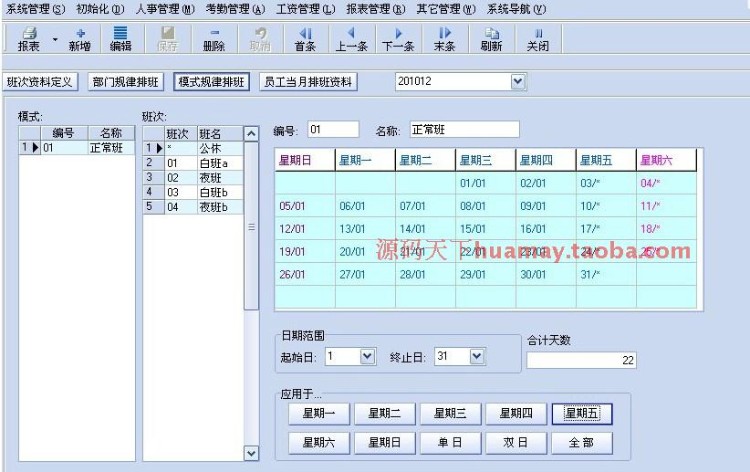Click shift list scroll down arrow
750x472 pixels.
(251, 453)
